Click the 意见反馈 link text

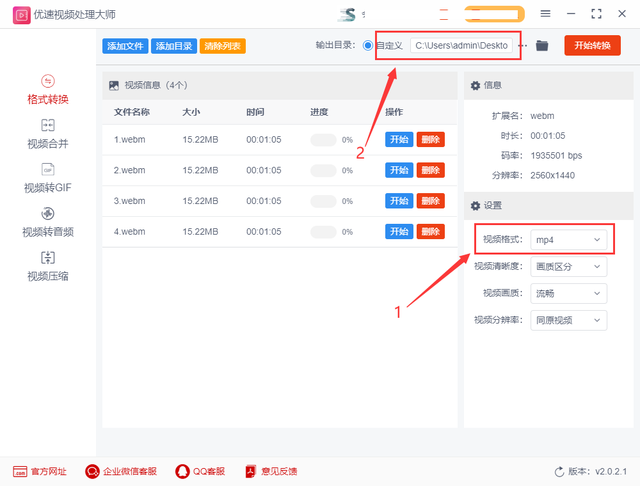tap(279, 471)
